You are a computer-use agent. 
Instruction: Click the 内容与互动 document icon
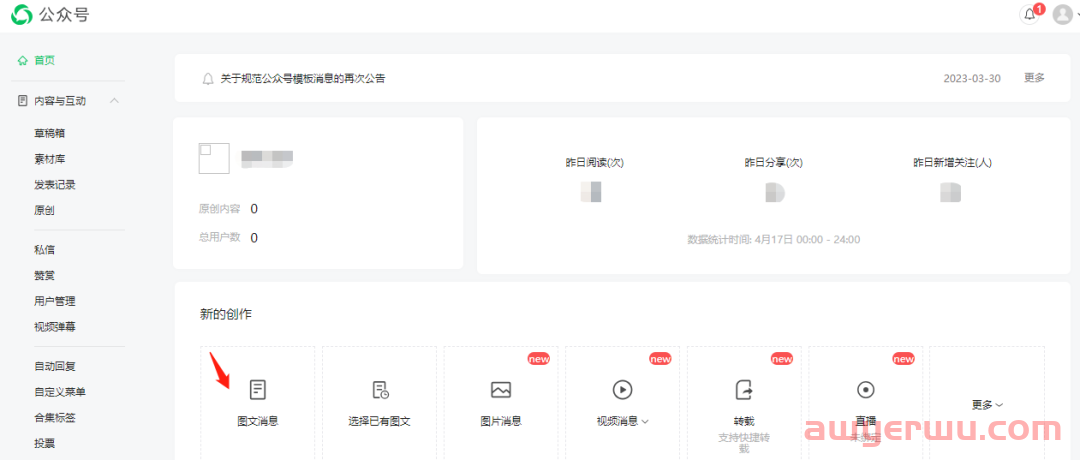[23, 101]
